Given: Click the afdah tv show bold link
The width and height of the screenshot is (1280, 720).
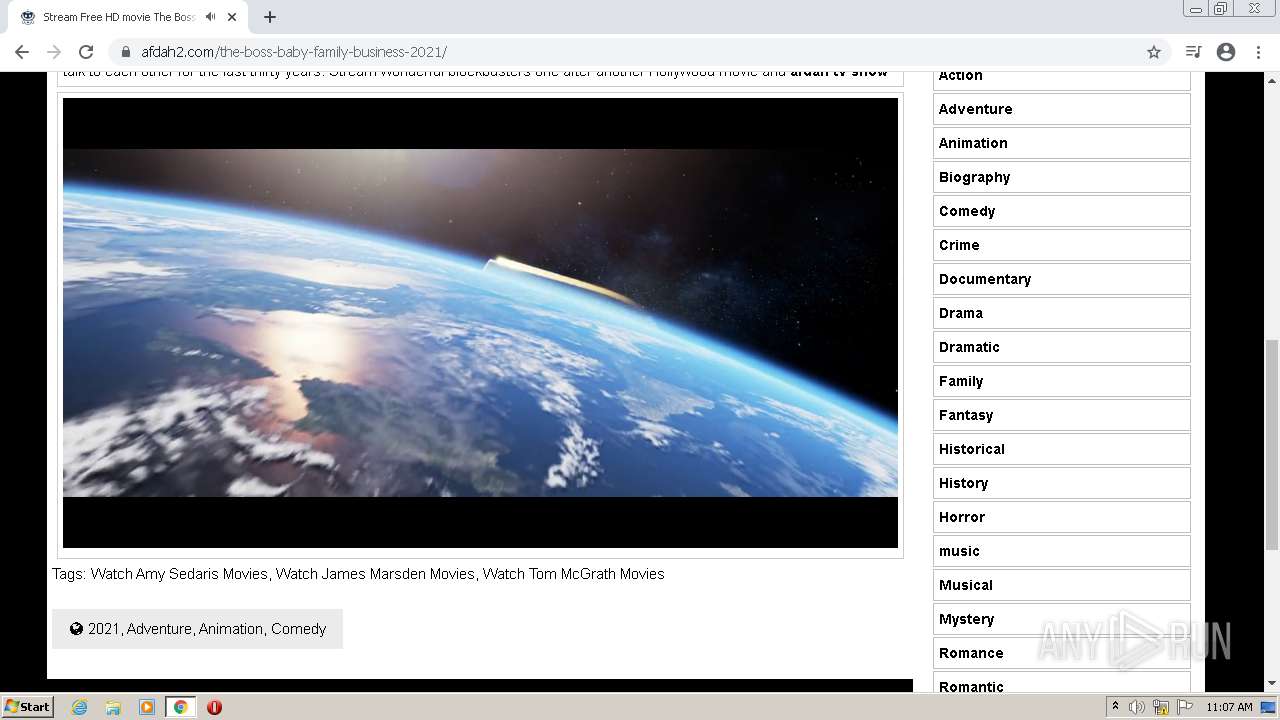Looking at the screenshot, I should (x=839, y=74).
